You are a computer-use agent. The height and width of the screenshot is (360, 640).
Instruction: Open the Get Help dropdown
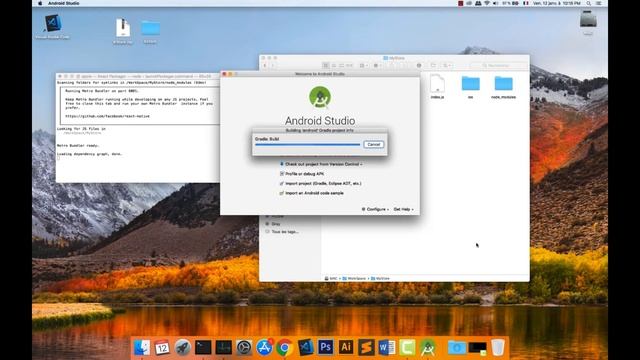click(403, 209)
